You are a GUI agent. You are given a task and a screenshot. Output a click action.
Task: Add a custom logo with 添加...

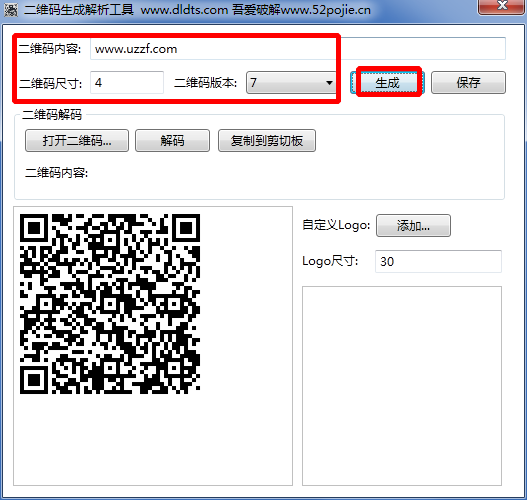413,225
